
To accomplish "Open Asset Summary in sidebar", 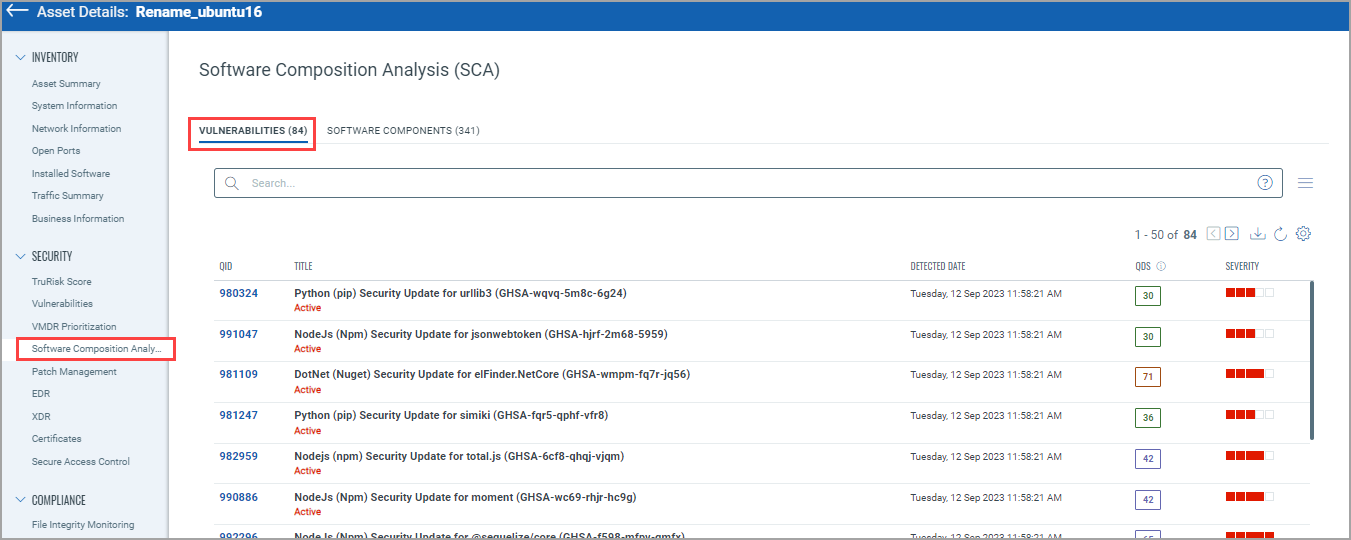I will (x=66, y=84).
